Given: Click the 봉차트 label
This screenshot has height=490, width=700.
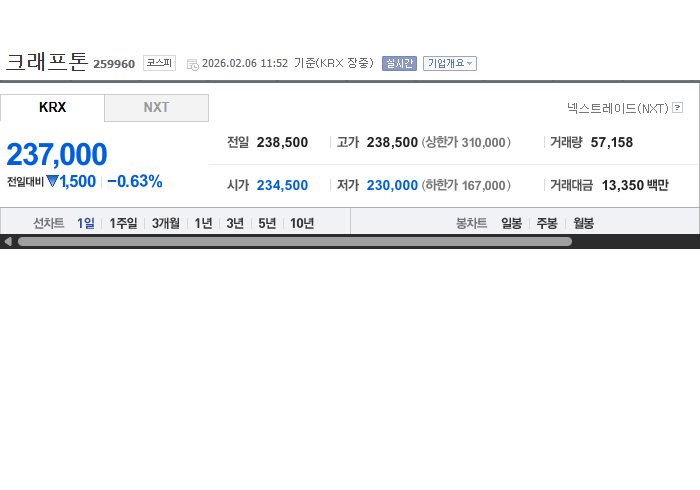Looking at the screenshot, I should (x=471, y=223).
